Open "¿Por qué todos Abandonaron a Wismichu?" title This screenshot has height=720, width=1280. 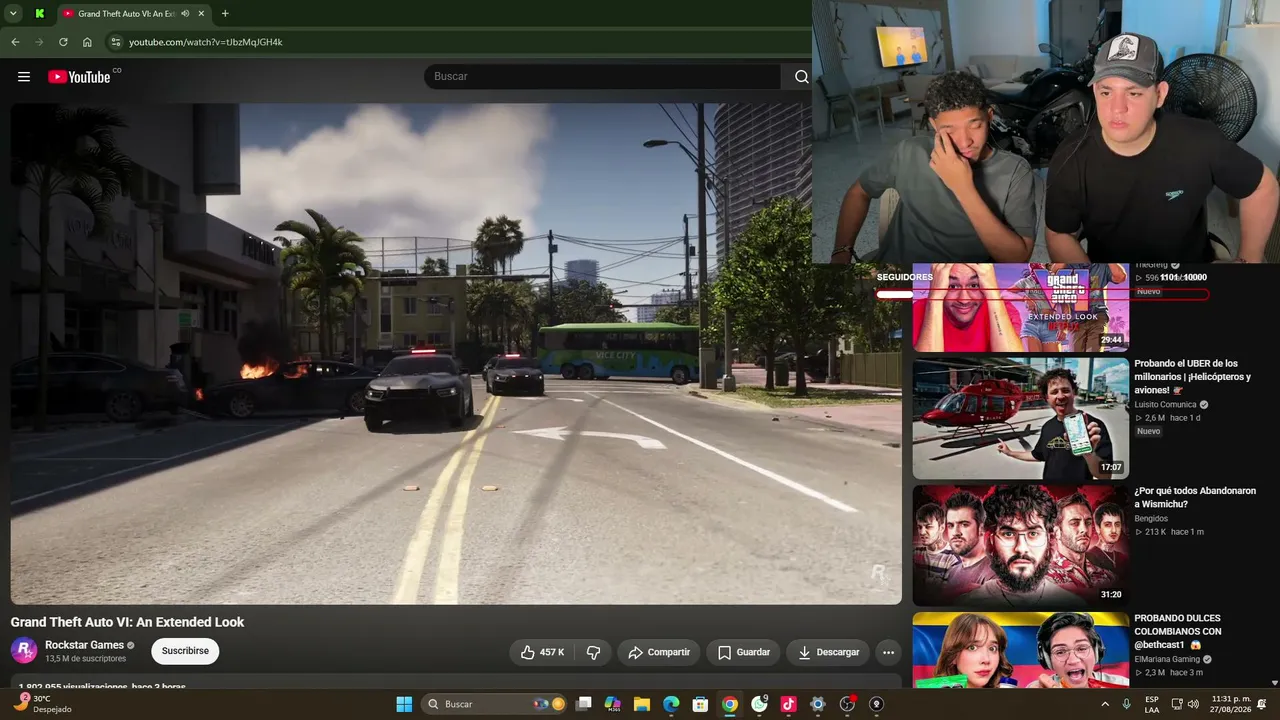click(1195, 497)
